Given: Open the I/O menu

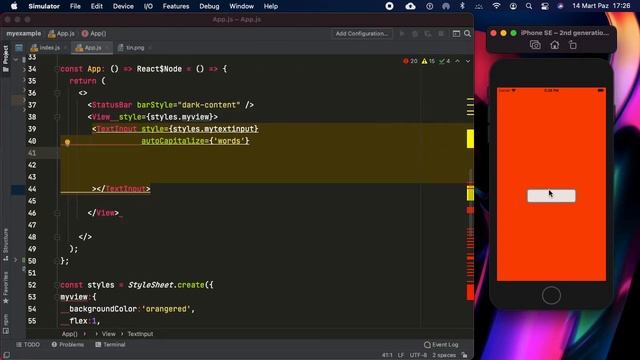Looking at the screenshot, I should [x=148, y=6].
